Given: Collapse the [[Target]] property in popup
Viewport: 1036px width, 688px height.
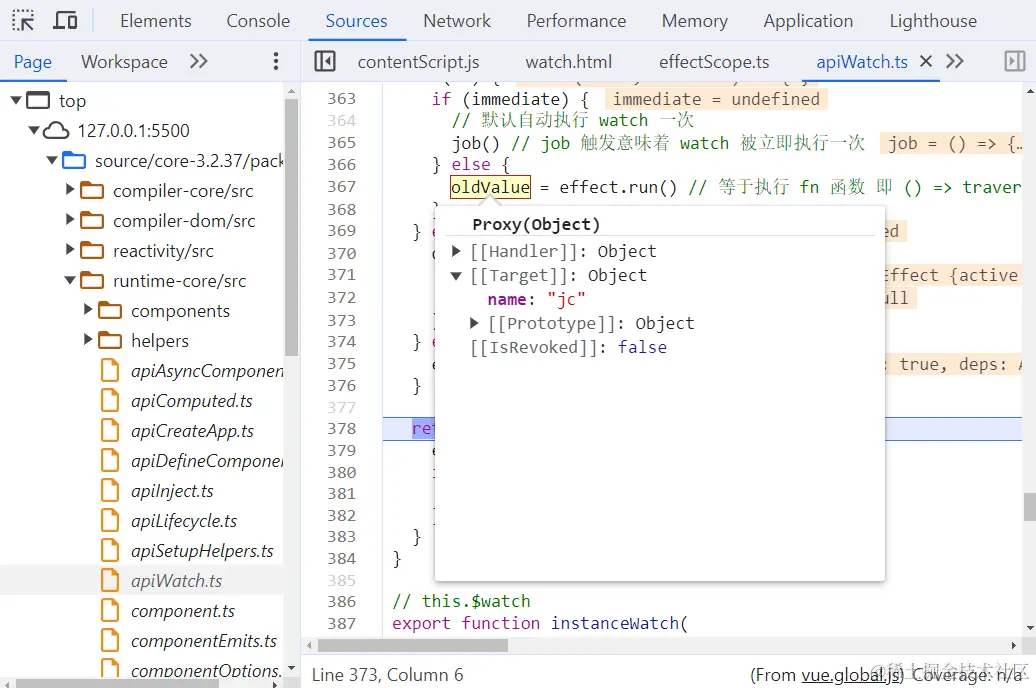Looking at the screenshot, I should tap(456, 276).
